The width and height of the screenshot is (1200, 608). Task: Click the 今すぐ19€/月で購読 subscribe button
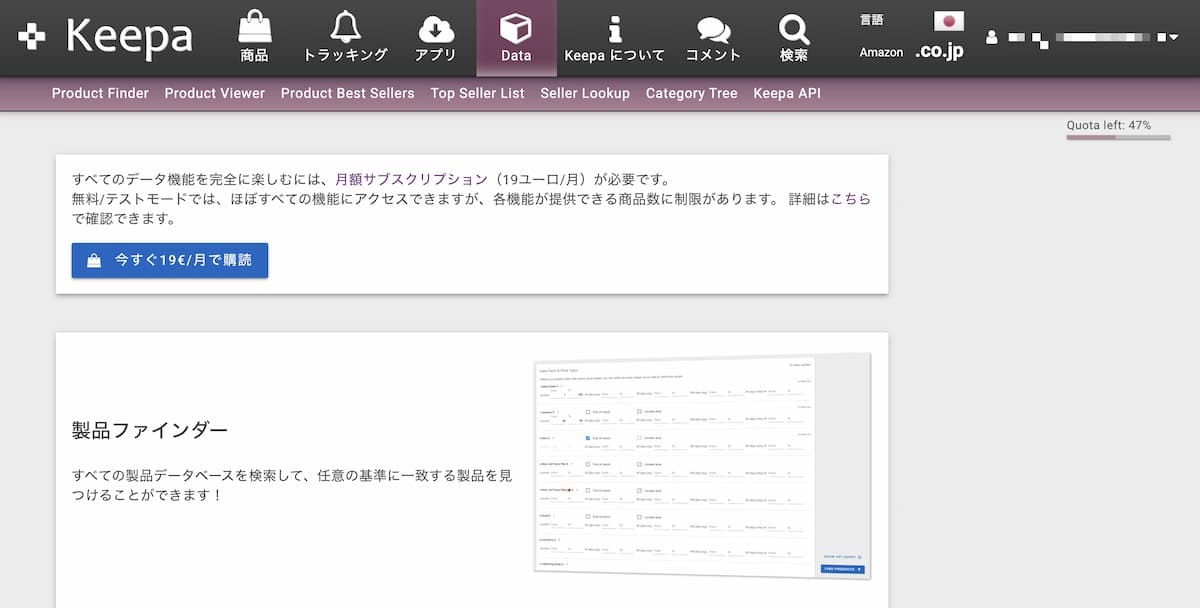[170, 260]
